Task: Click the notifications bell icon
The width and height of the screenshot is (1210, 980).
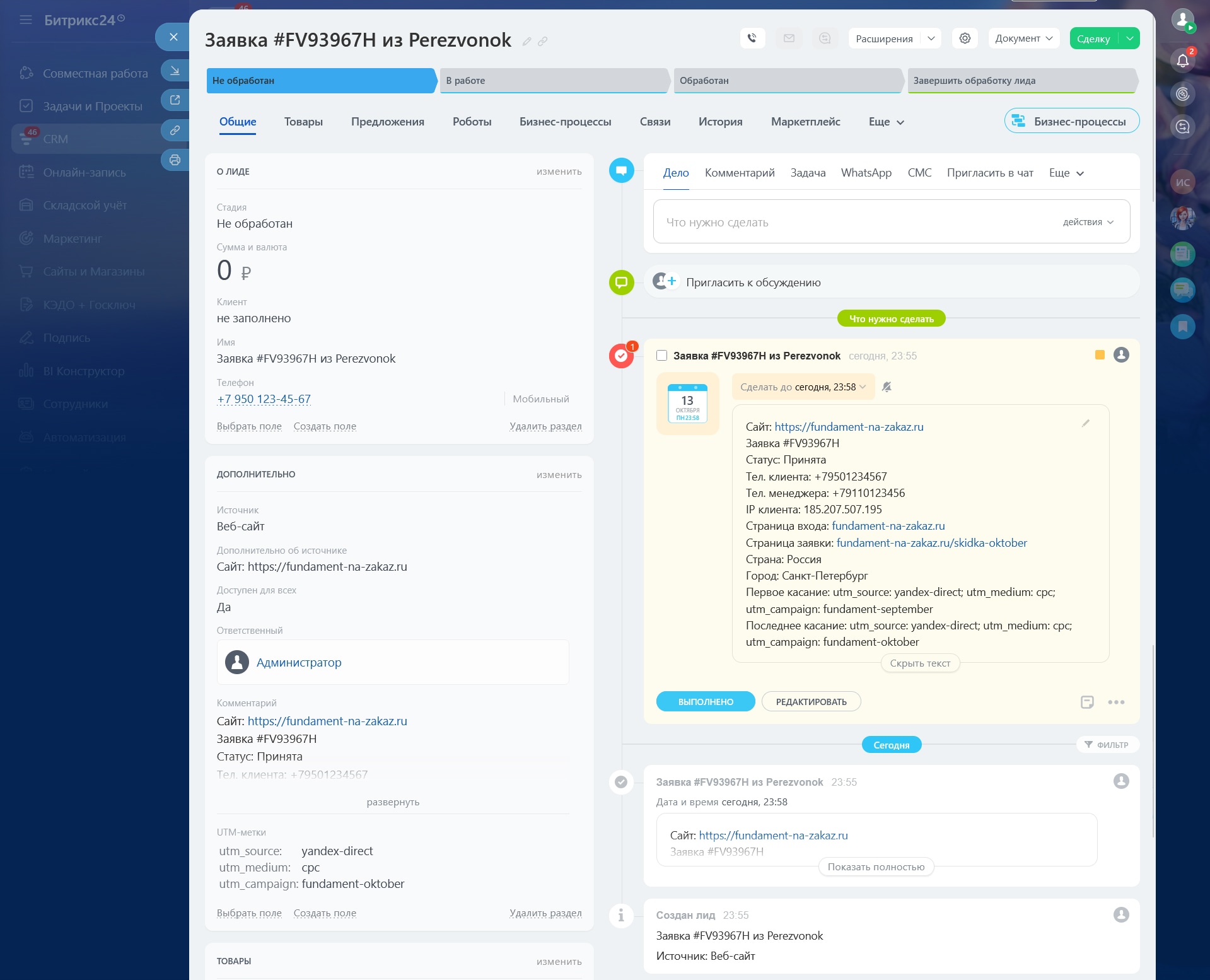Action: tap(1182, 61)
